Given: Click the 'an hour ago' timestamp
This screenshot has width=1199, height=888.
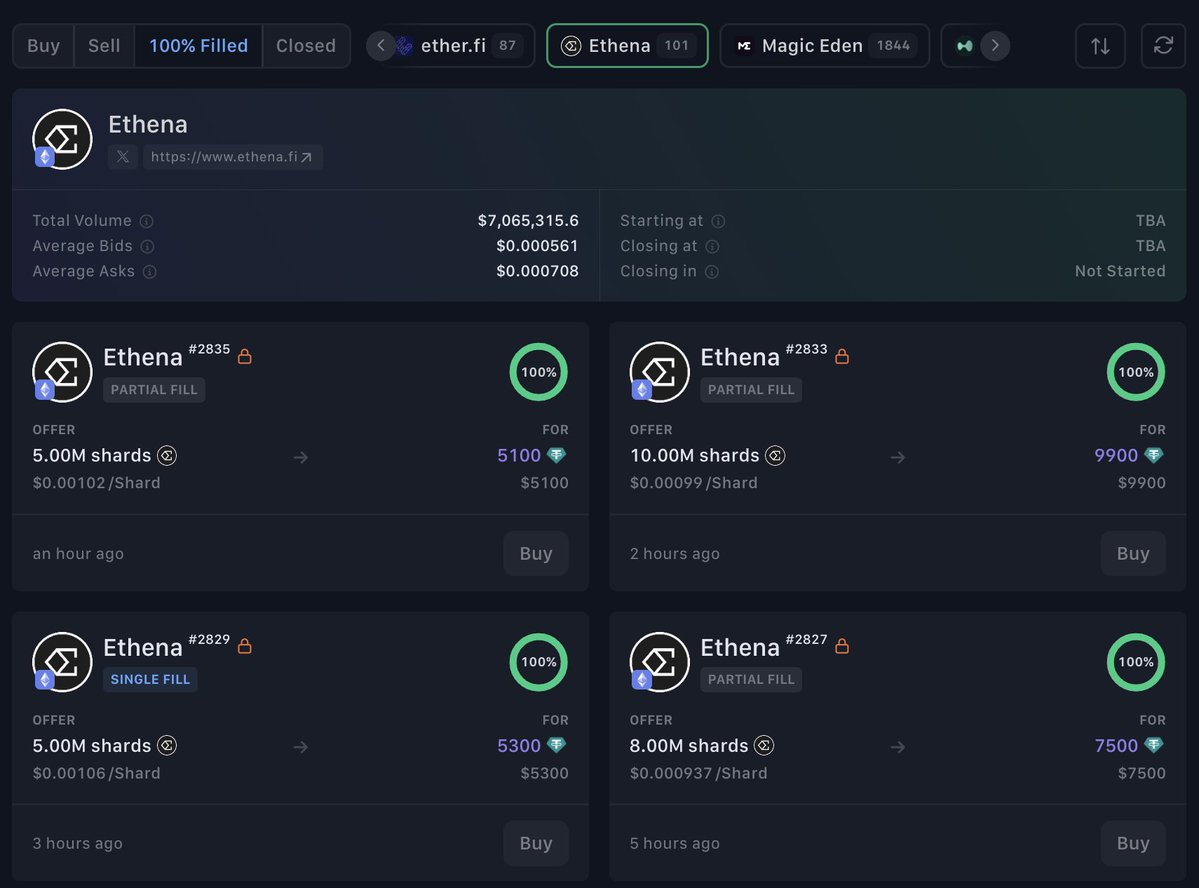Looking at the screenshot, I should click(x=78, y=554).
